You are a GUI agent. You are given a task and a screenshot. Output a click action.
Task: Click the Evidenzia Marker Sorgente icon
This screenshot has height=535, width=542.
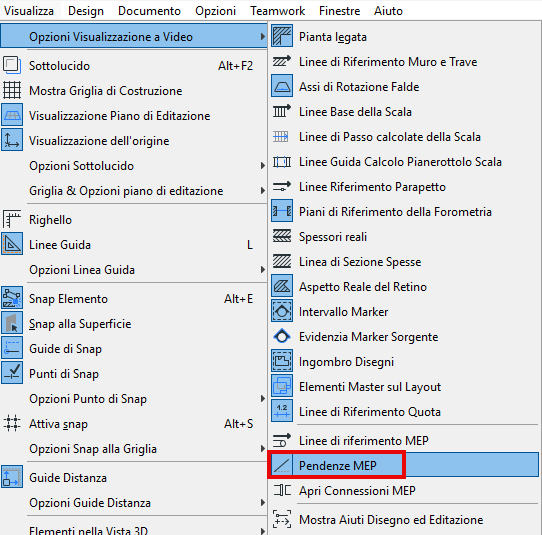pyautogui.click(x=282, y=336)
